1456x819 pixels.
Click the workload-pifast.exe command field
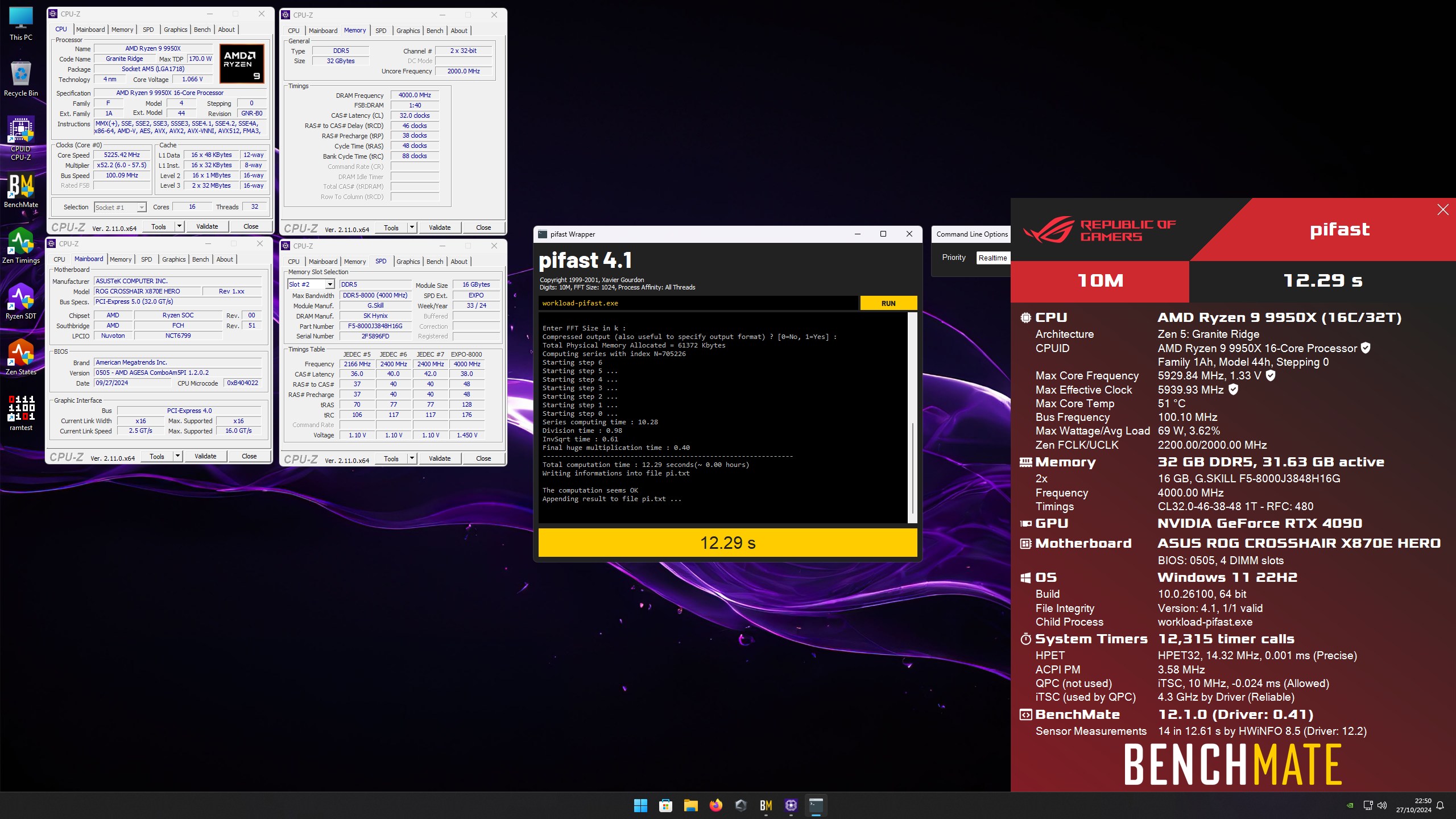[x=698, y=303]
